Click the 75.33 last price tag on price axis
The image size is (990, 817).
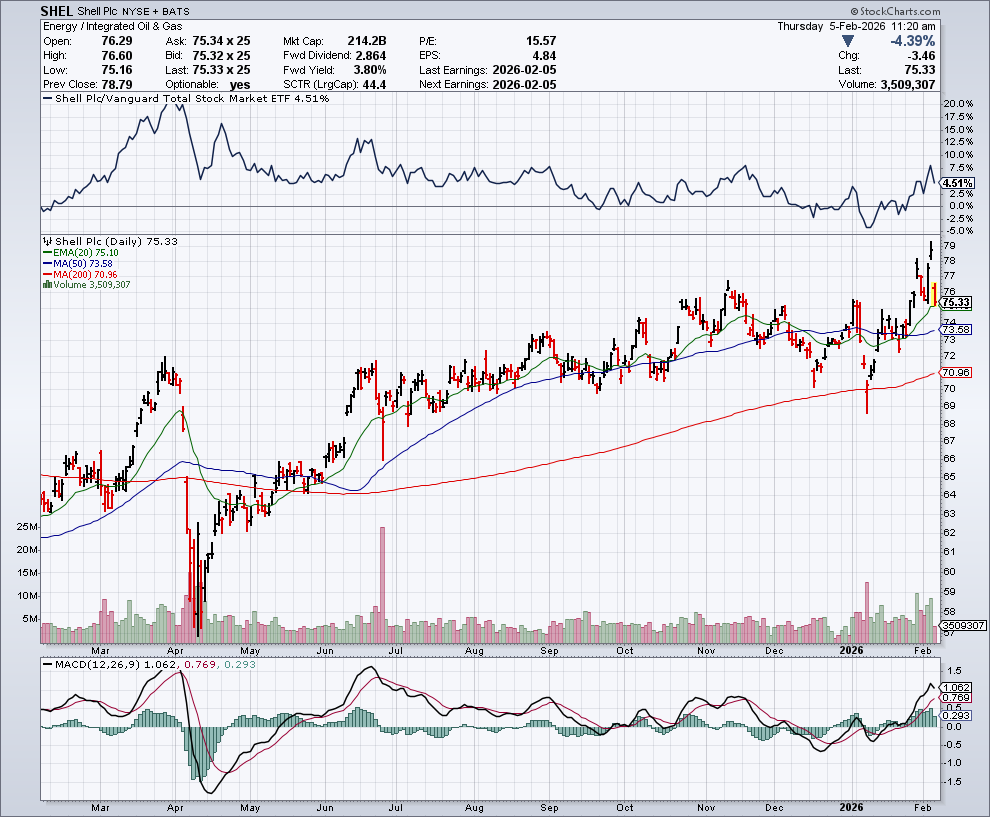click(x=957, y=302)
